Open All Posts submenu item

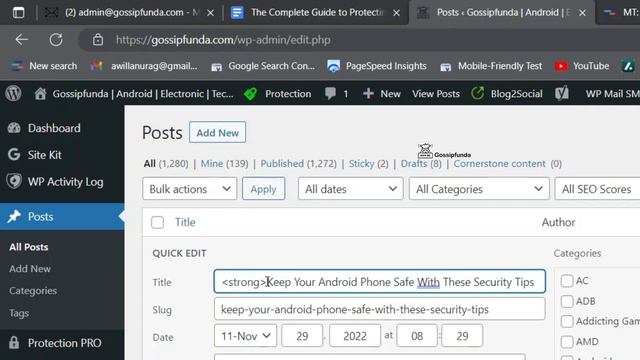[x=29, y=247]
